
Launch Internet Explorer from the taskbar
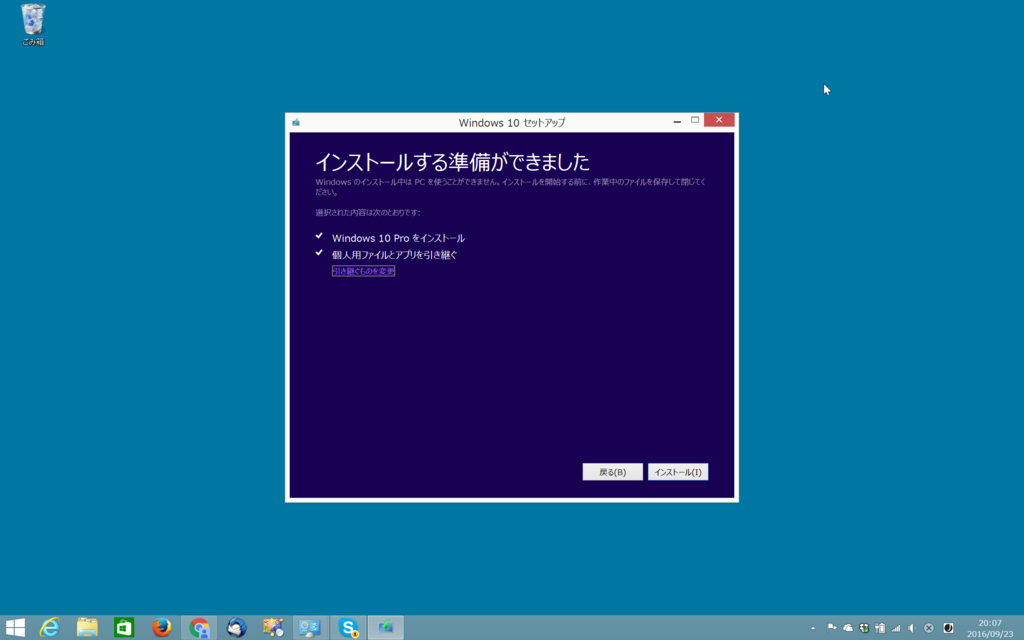50,628
